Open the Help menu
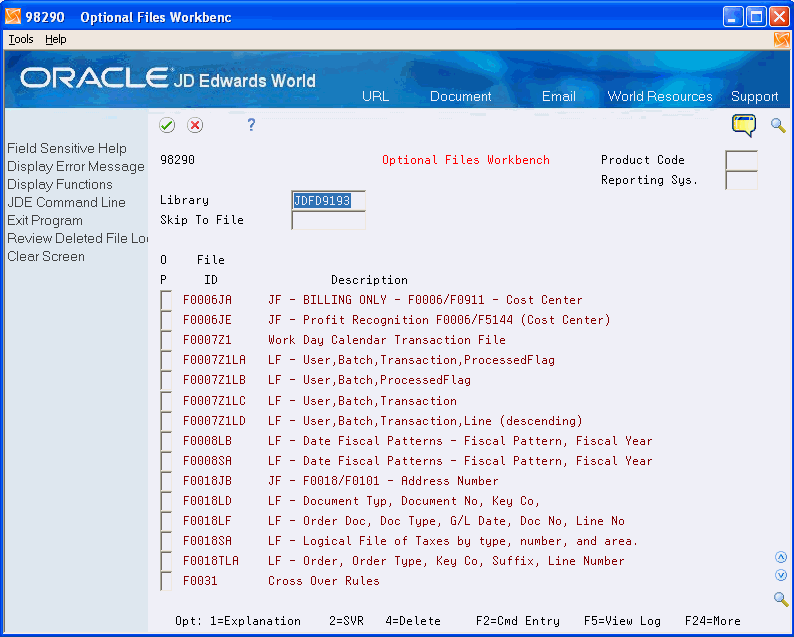 point(56,39)
